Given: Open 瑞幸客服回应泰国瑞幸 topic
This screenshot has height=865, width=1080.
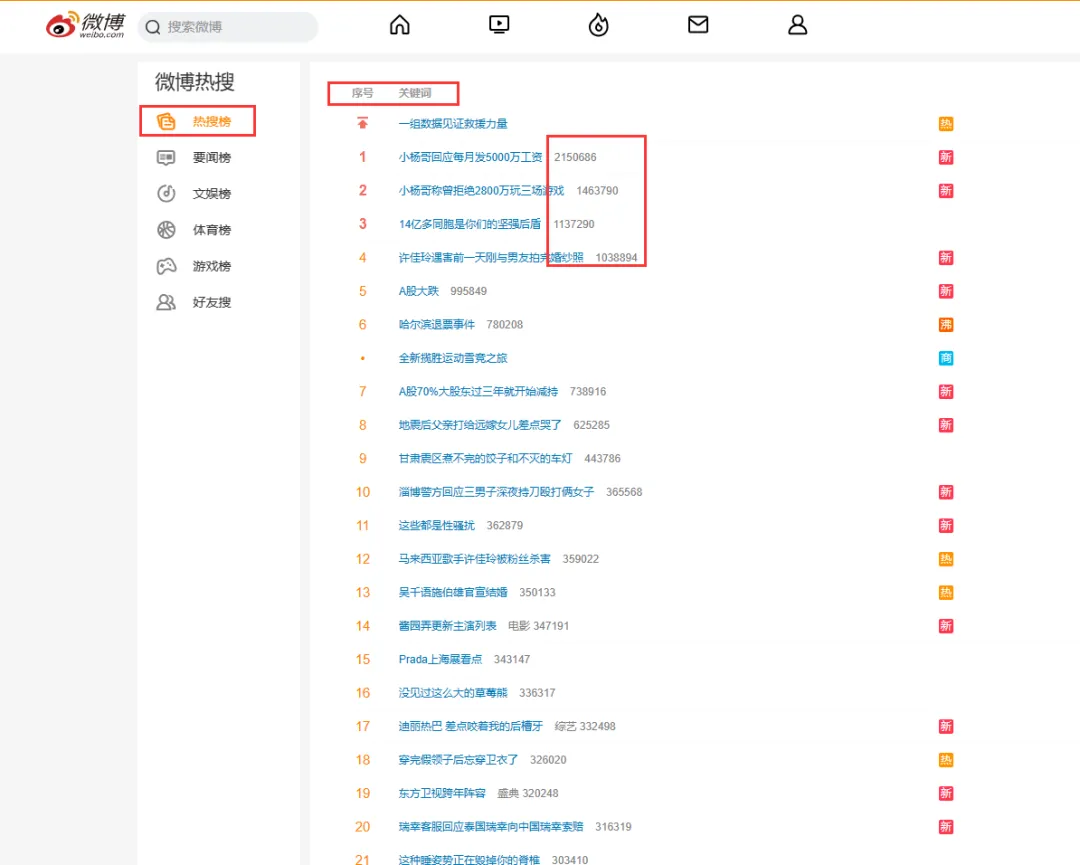Looking at the screenshot, I should tap(490, 827).
